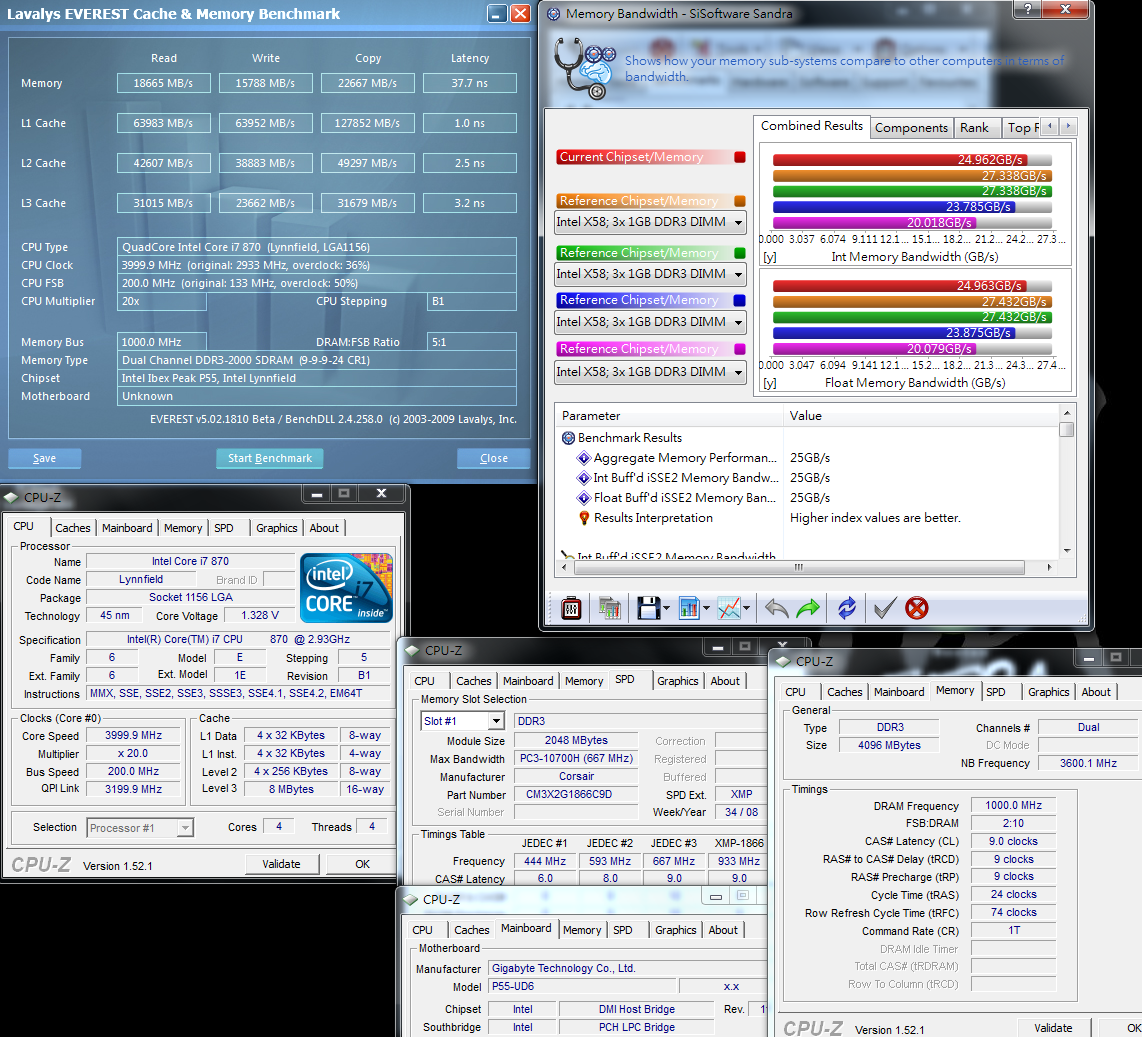
Task: Click the red cancel X icon
Action: [x=916, y=608]
